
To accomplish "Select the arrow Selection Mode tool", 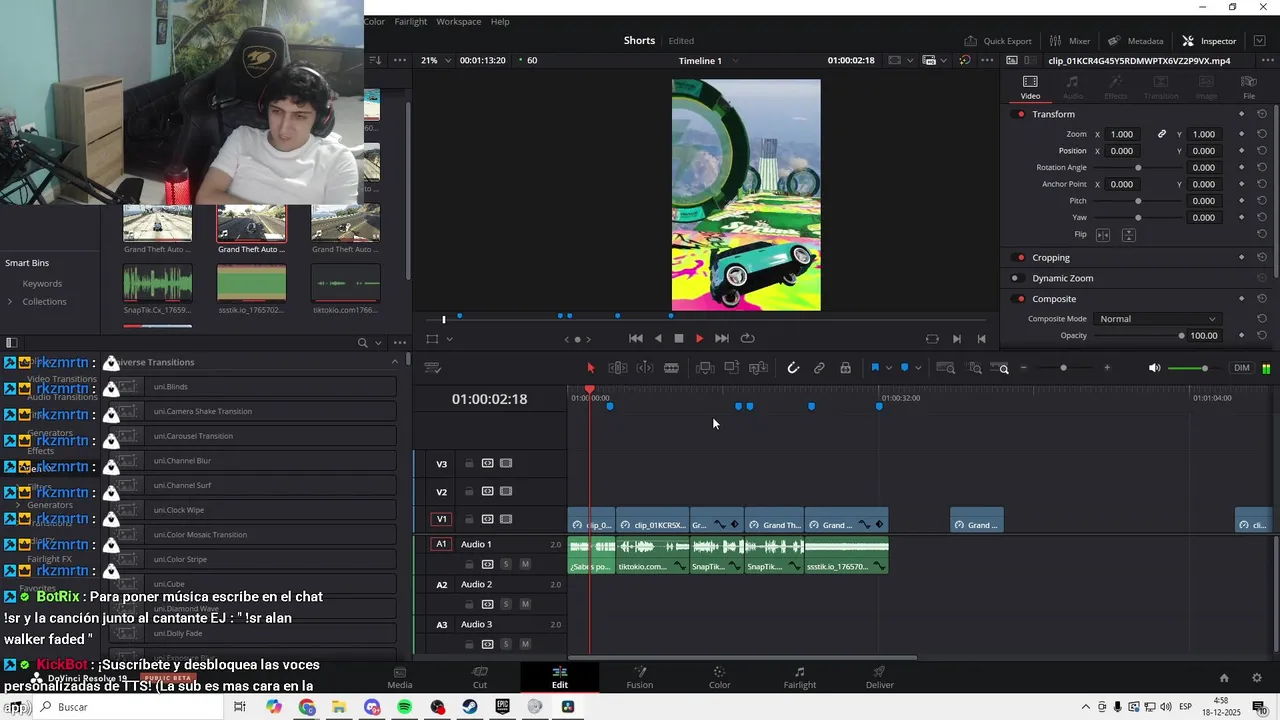I will (590, 368).
